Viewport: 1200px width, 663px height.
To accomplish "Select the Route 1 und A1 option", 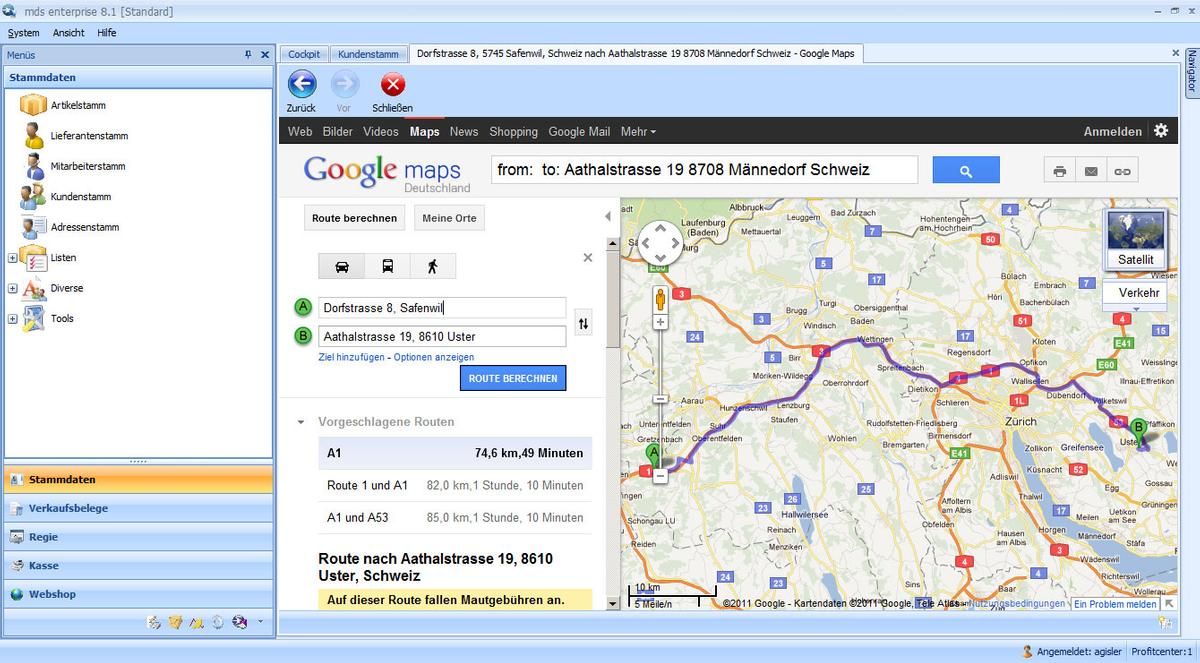I will [455, 485].
